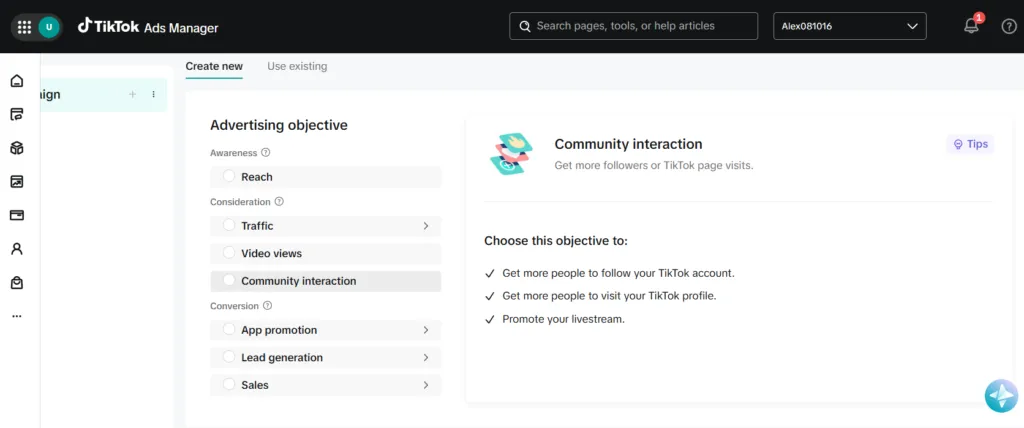Screen dimensions: 1024x428
Task: Select the Traffic objective radio
Action: tap(229, 225)
